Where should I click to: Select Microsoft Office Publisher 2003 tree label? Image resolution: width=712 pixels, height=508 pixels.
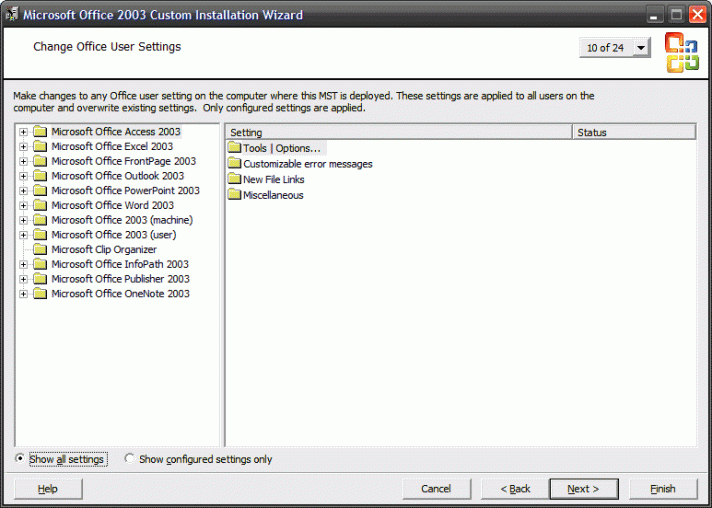[120, 279]
